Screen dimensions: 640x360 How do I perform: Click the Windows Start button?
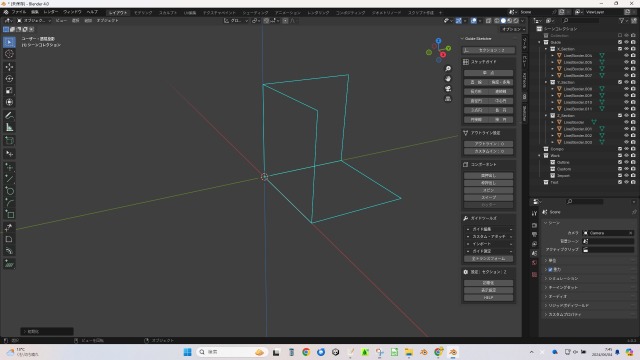point(187,352)
